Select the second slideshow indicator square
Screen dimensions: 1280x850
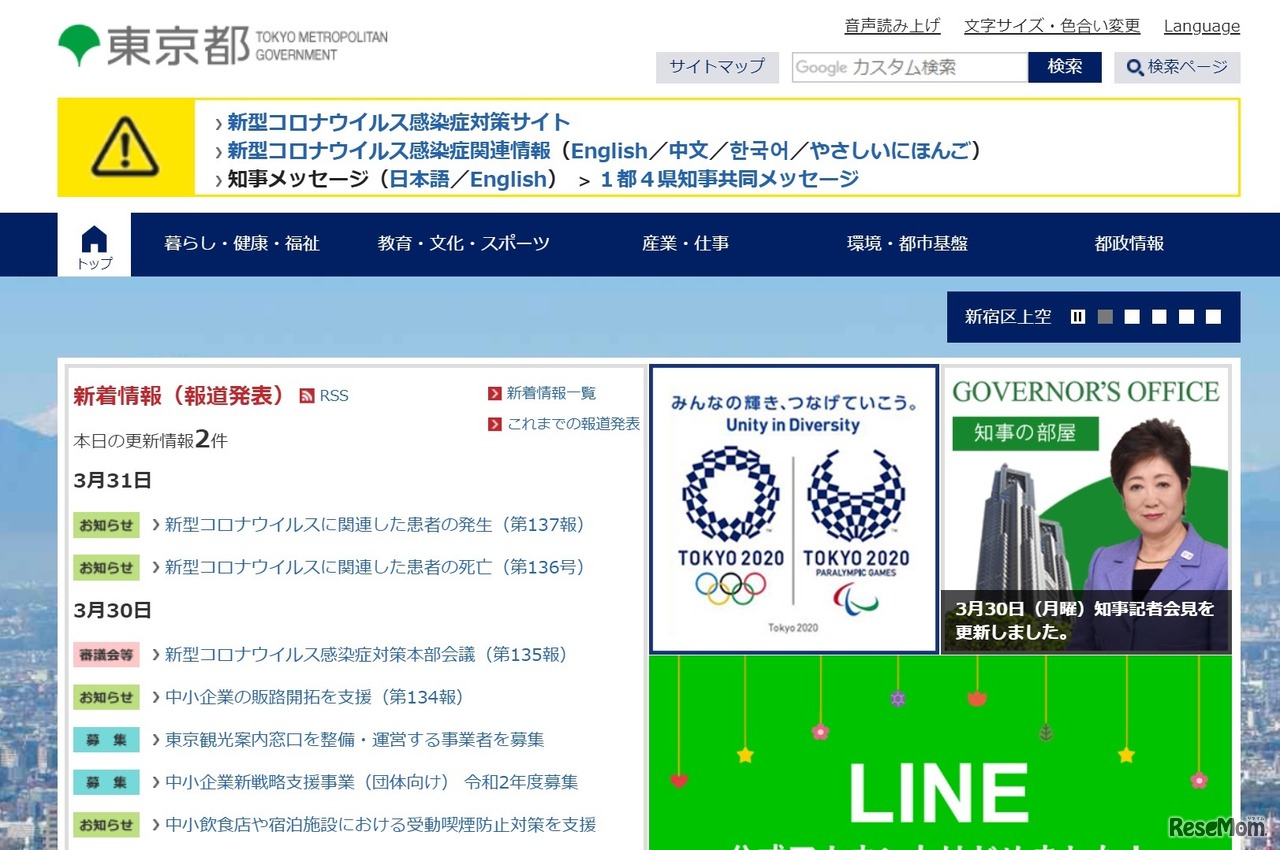pos(1132,316)
